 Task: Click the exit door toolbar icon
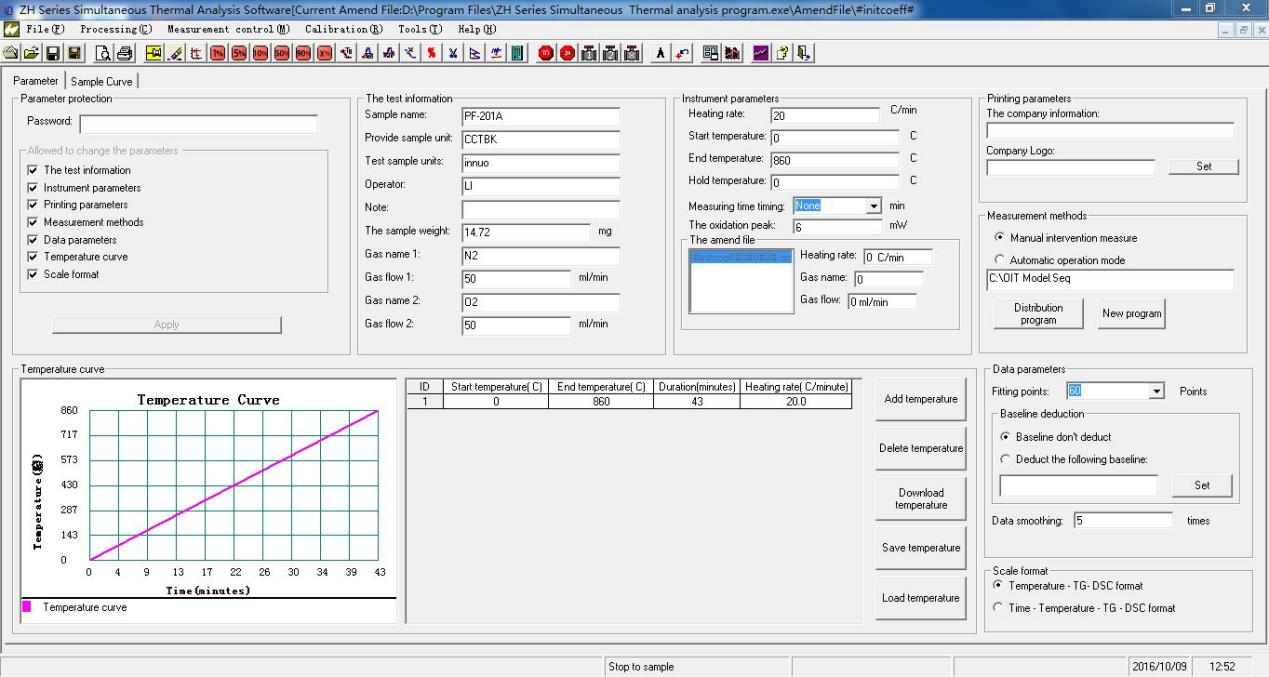tap(804, 50)
